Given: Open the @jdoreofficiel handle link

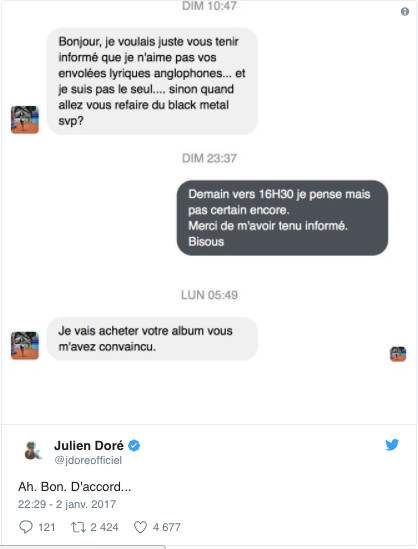Looking at the screenshot, I should (88, 460).
